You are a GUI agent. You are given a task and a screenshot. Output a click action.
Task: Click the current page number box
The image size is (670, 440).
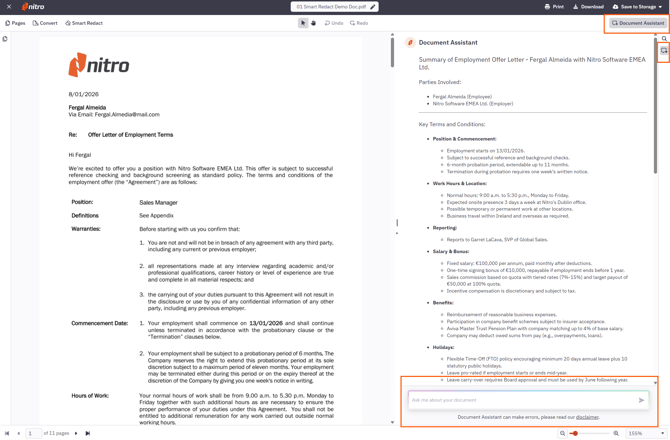34,433
